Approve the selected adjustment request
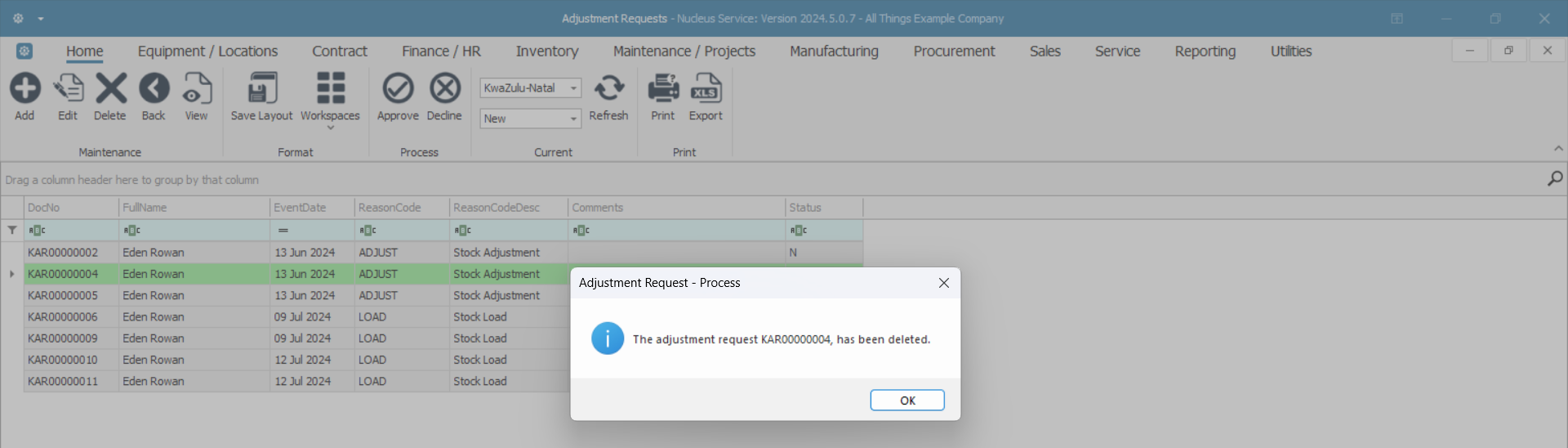1568x448 pixels. (x=398, y=88)
